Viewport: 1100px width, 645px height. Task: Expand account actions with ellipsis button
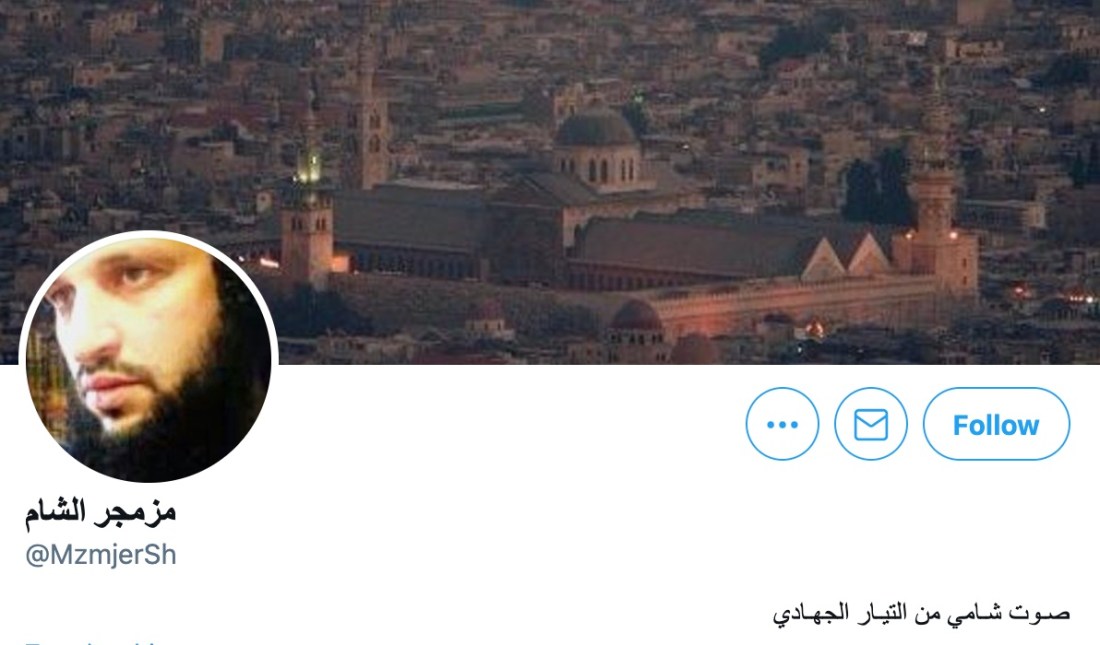coord(782,424)
